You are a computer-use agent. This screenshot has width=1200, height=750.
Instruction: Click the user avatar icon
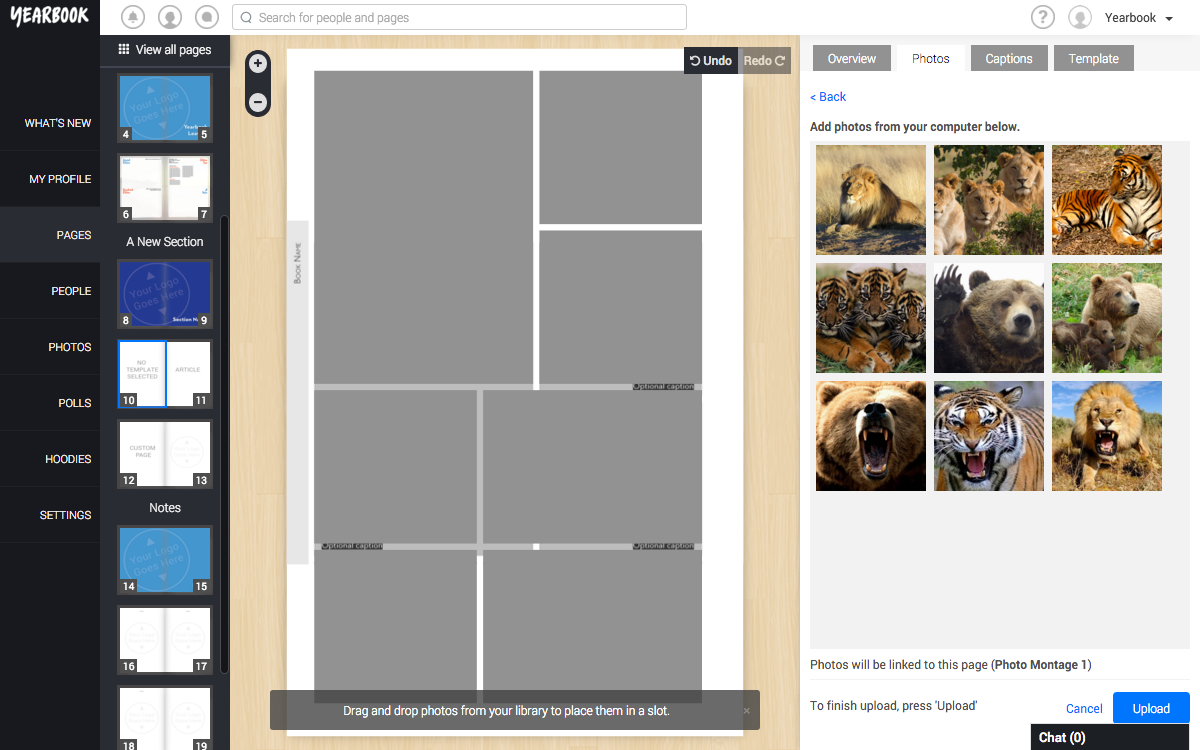click(1080, 17)
